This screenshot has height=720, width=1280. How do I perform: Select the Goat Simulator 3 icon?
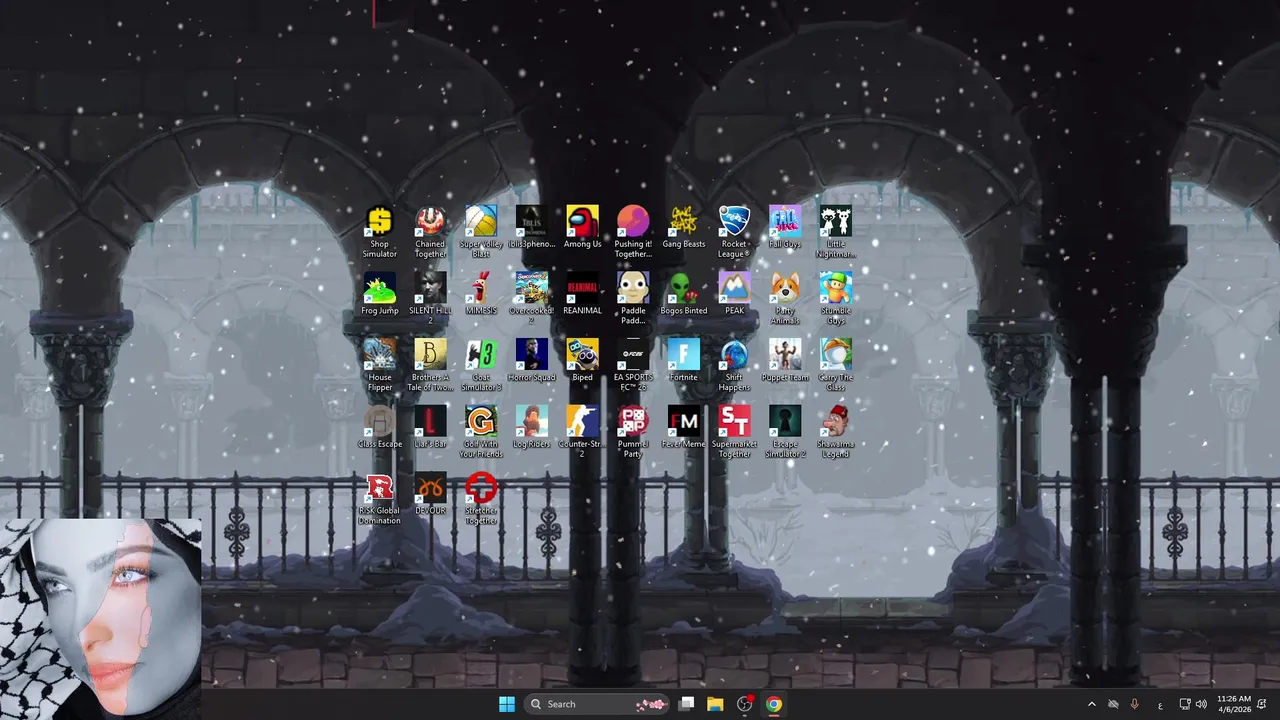point(481,366)
